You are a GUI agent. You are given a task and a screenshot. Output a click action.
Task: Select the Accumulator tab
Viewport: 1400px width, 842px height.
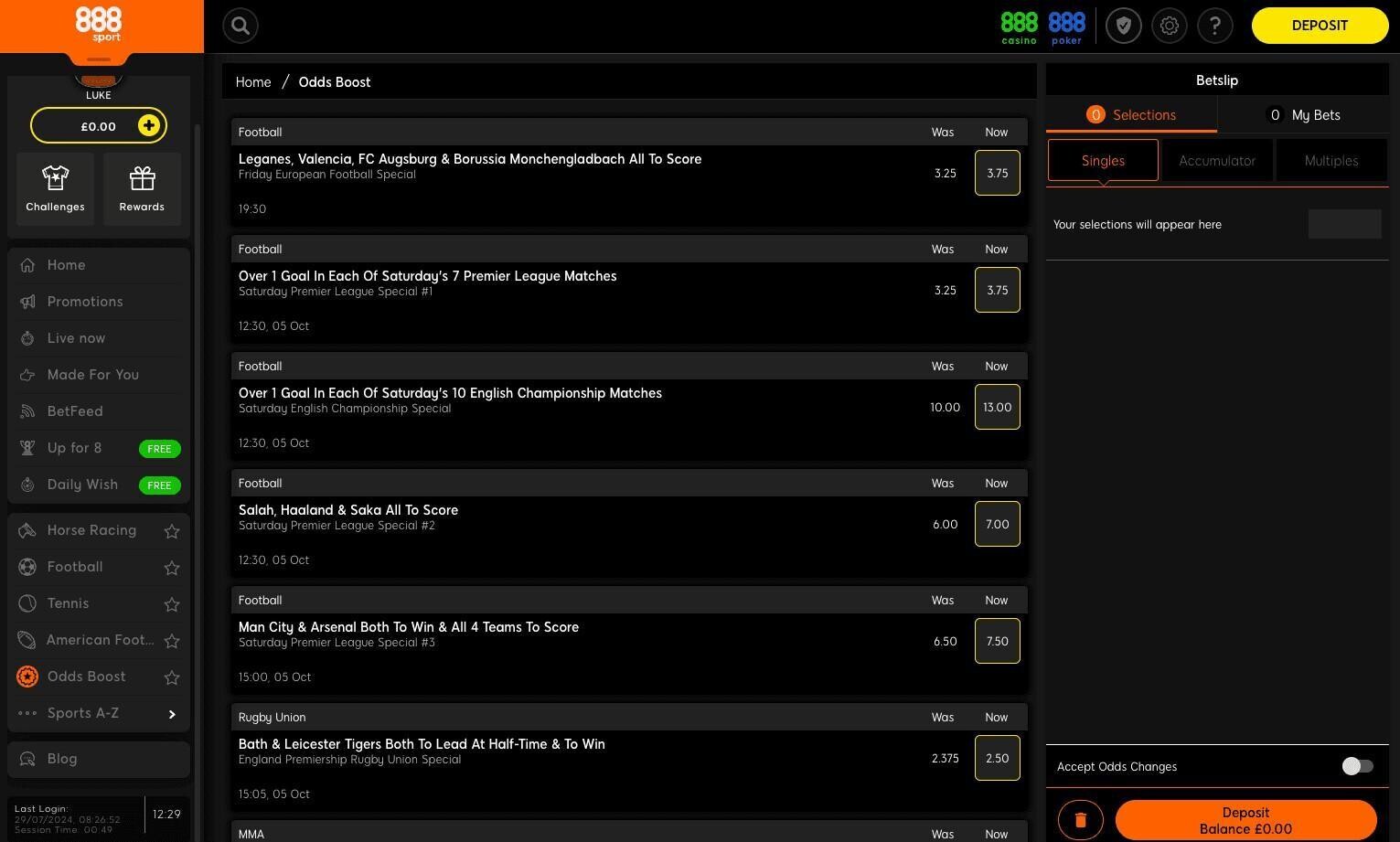point(1217,160)
